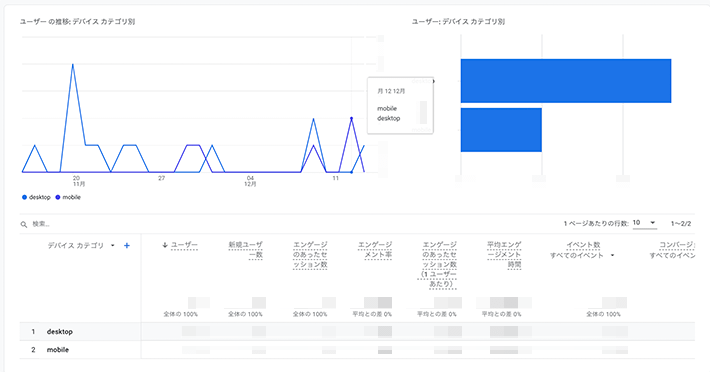
Task: Open the rows-per-page dropdown showing 10
Action: click(645, 223)
